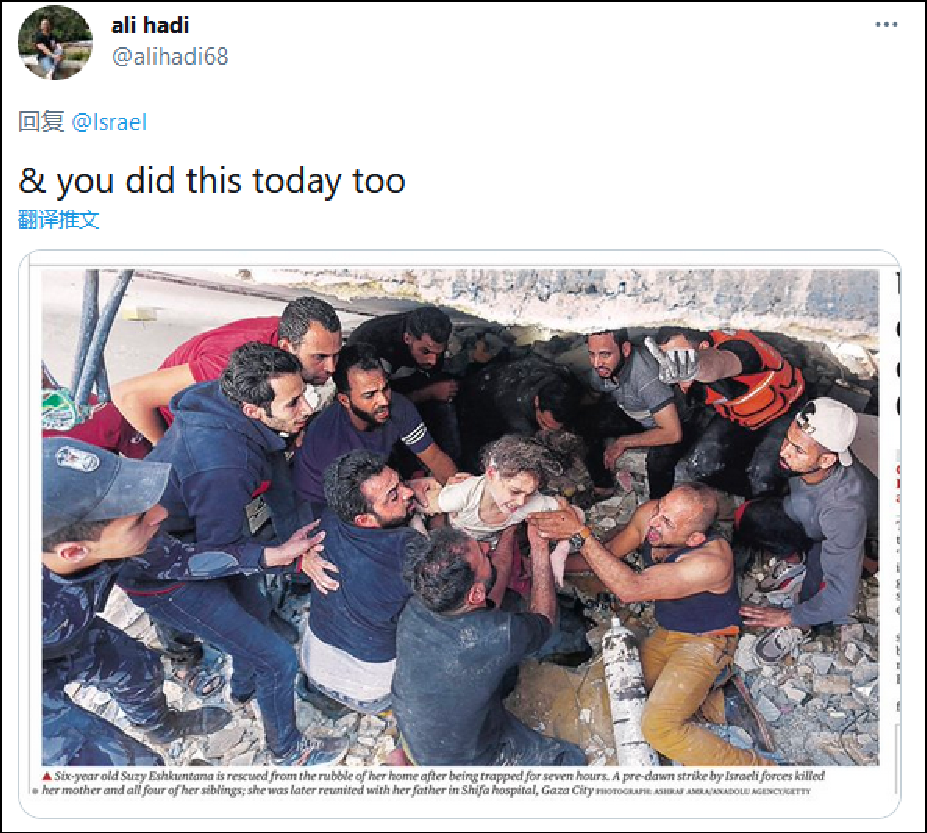This screenshot has width=927, height=833.
Task: Click the grey gloved hand in photo
Action: tap(674, 359)
